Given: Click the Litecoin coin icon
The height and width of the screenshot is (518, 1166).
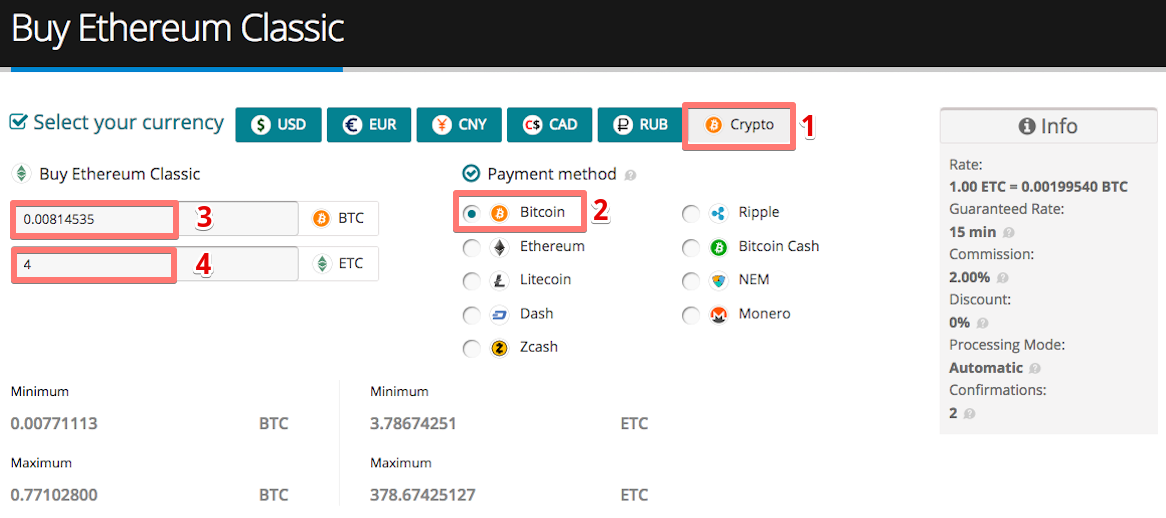Looking at the screenshot, I should coord(498,282).
